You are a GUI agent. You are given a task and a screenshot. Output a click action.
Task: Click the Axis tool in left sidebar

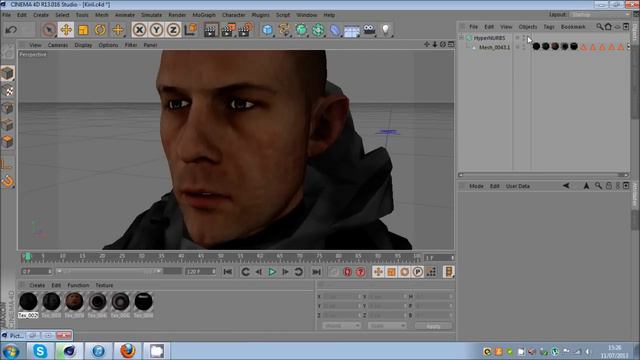[8, 164]
